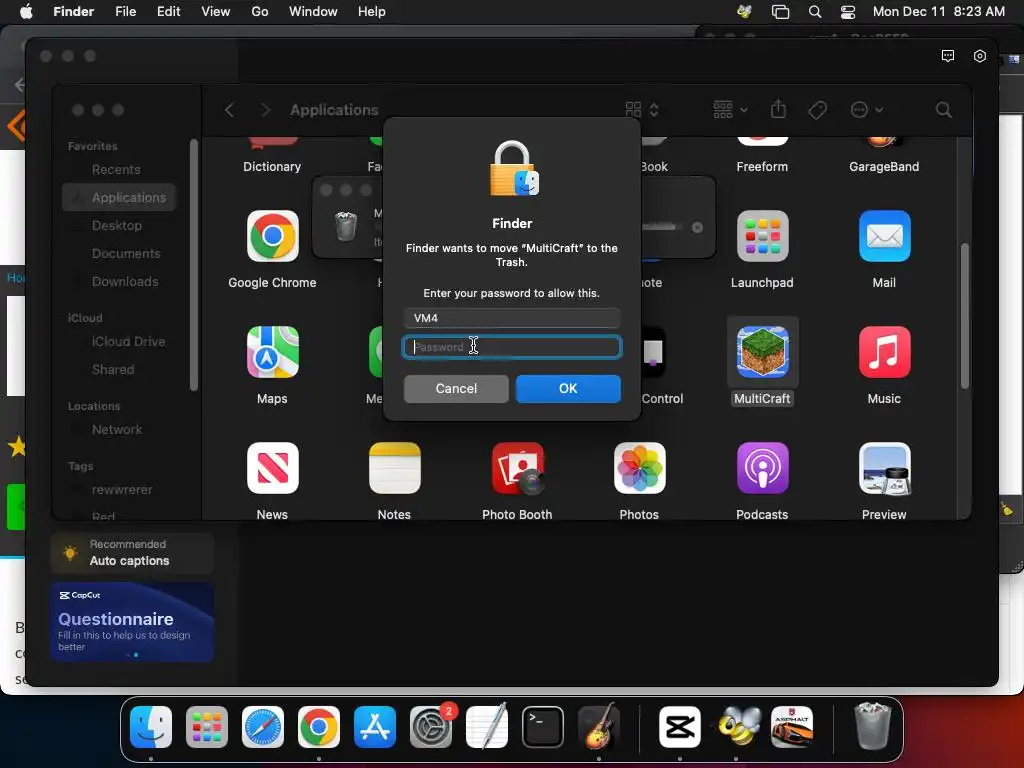
Task: Open the Action ellipsis dropdown menu
Action: click(867, 110)
